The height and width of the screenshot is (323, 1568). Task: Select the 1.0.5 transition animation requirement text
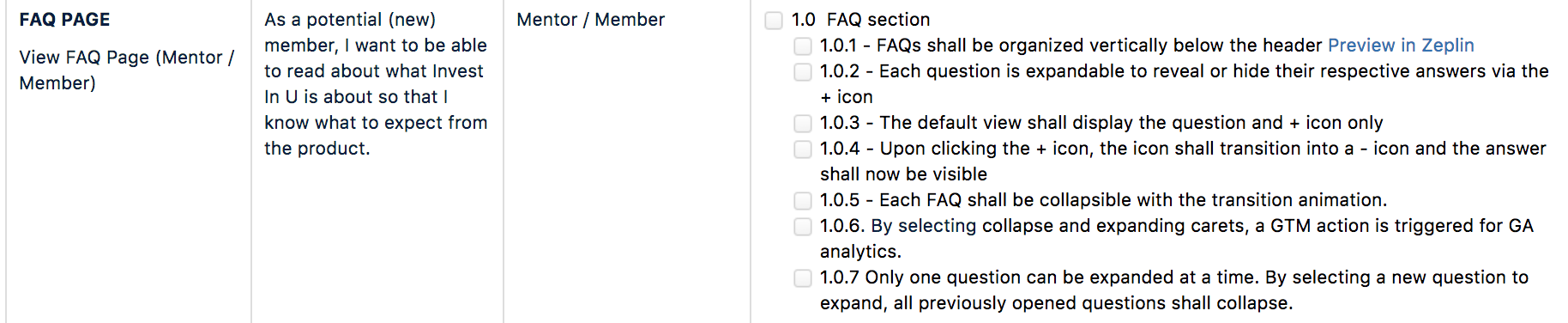point(1103,200)
